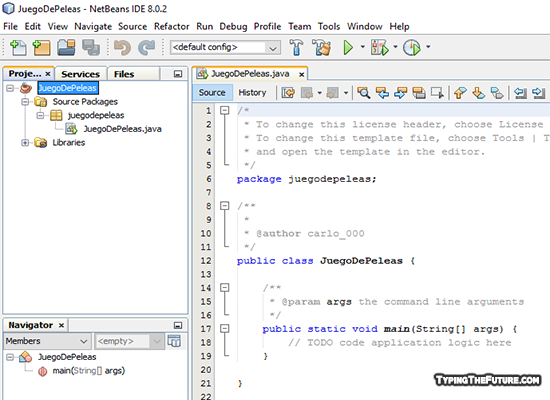Click the editor Back navigation icon
This screenshot has width=550, height=400.
click(x=307, y=93)
